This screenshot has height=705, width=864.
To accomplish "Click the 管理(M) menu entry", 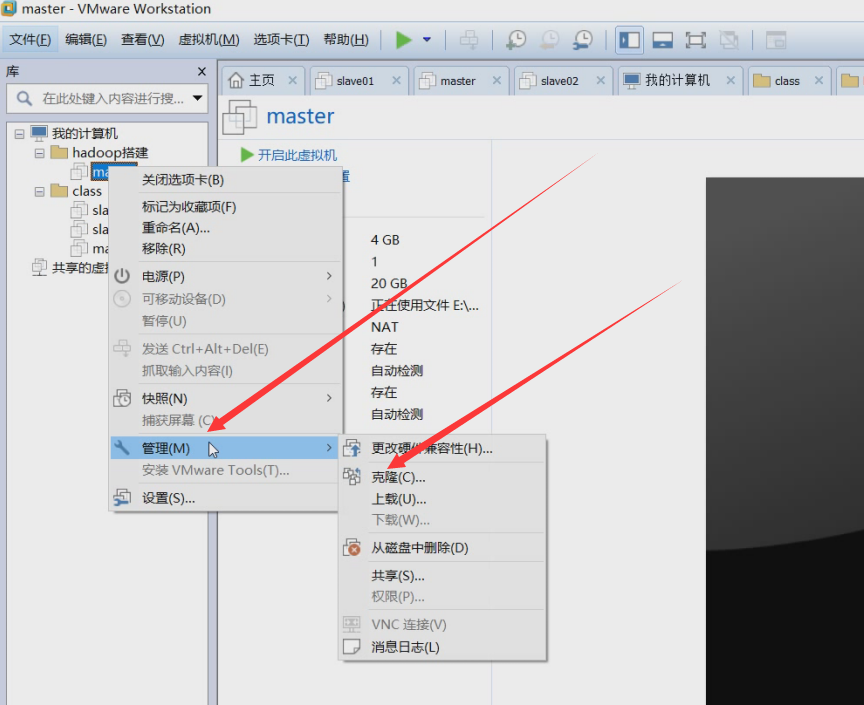I will [226, 448].
